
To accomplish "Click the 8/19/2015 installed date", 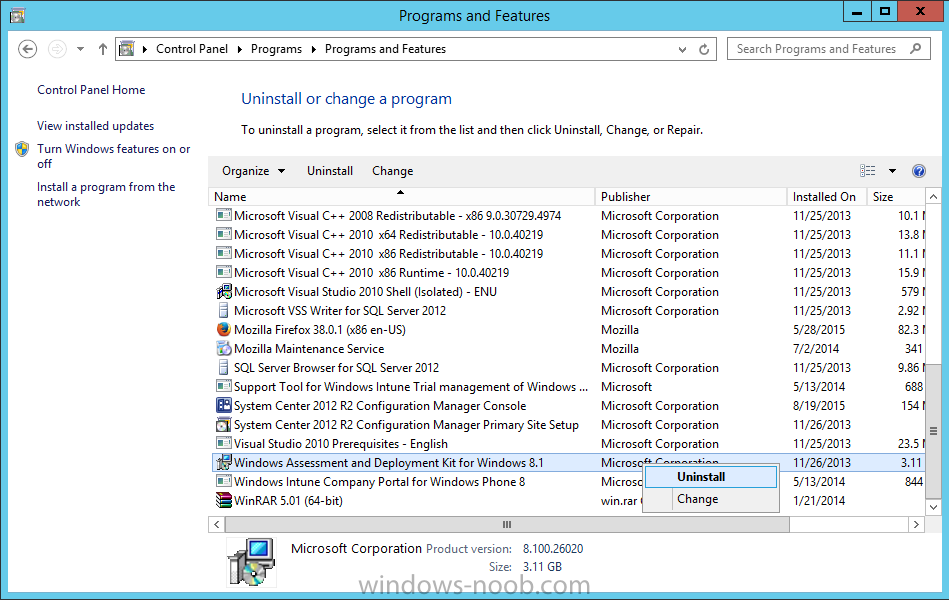I will (819, 406).
